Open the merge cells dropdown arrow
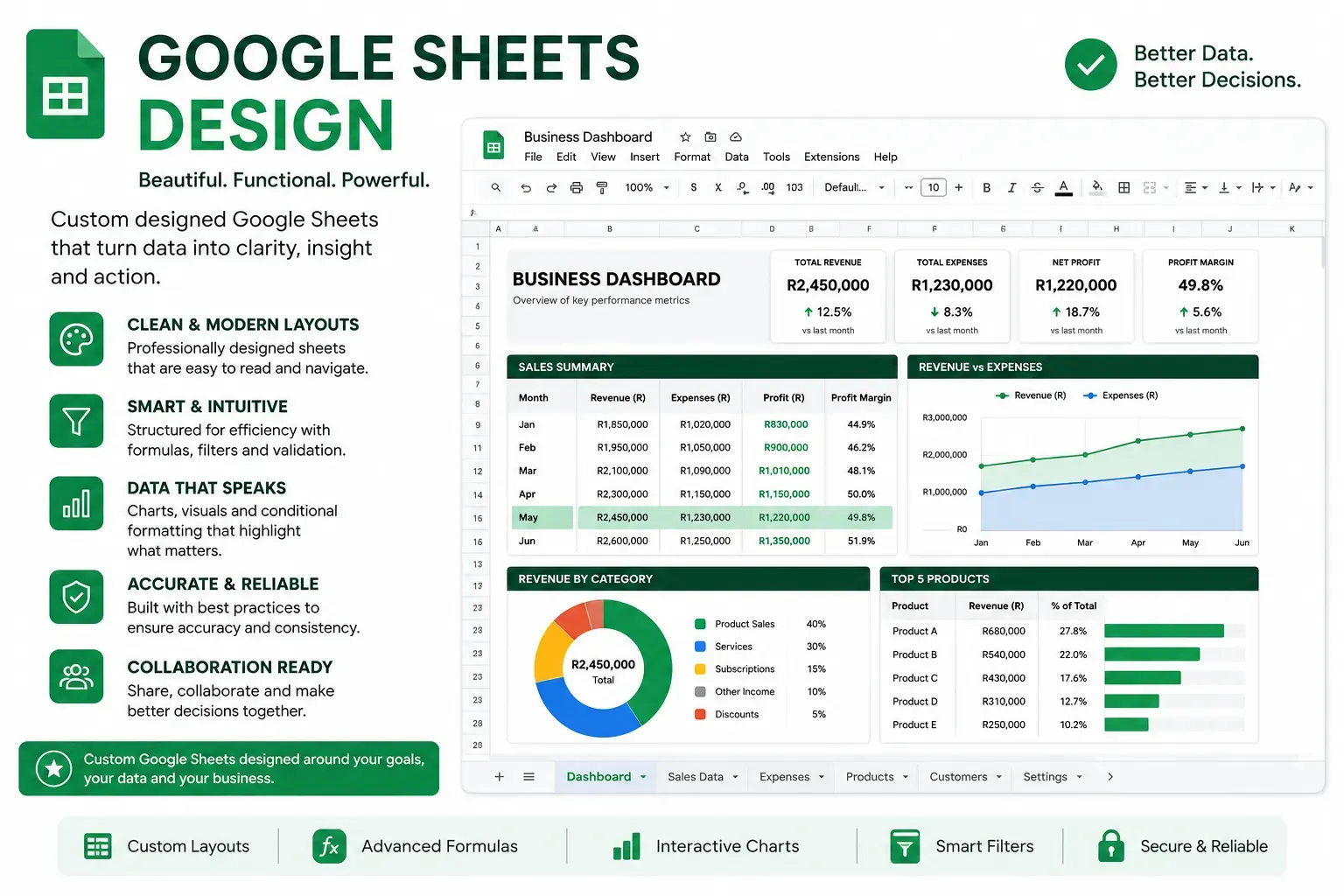This screenshot has width=1344, height=896. tap(1165, 187)
